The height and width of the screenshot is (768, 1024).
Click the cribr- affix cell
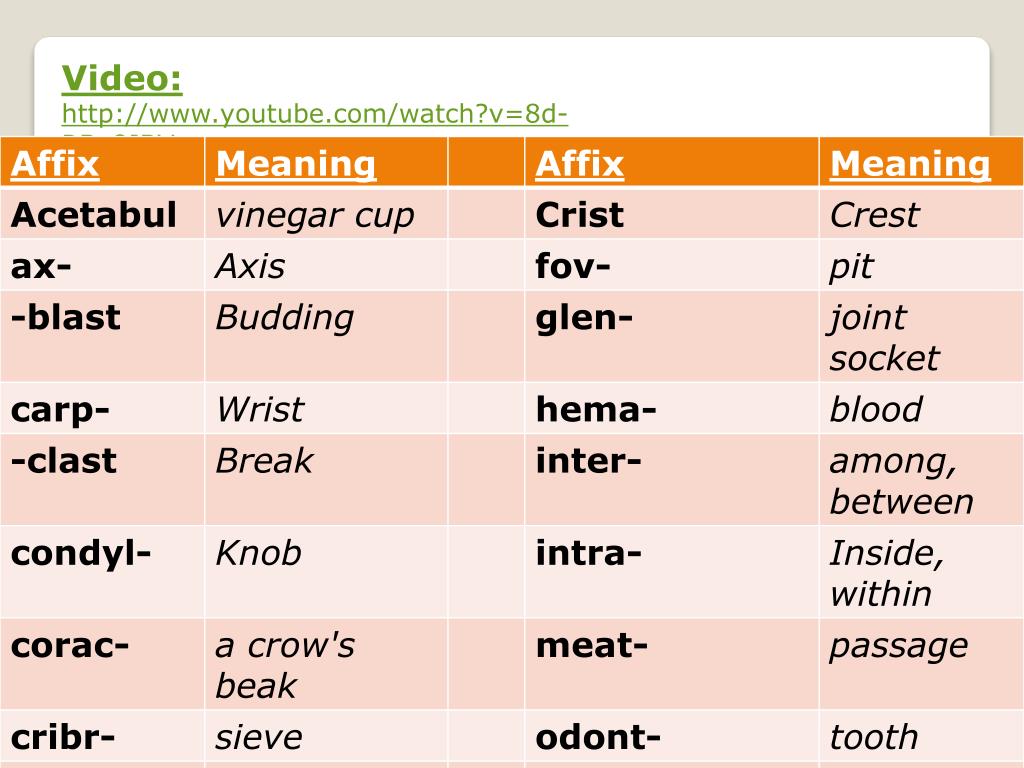pos(103,737)
